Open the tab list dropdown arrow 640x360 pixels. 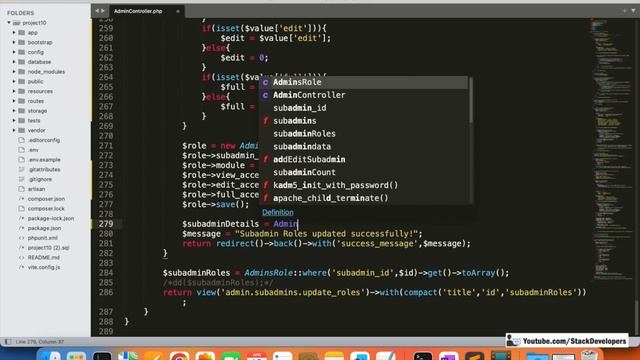pos(633,11)
